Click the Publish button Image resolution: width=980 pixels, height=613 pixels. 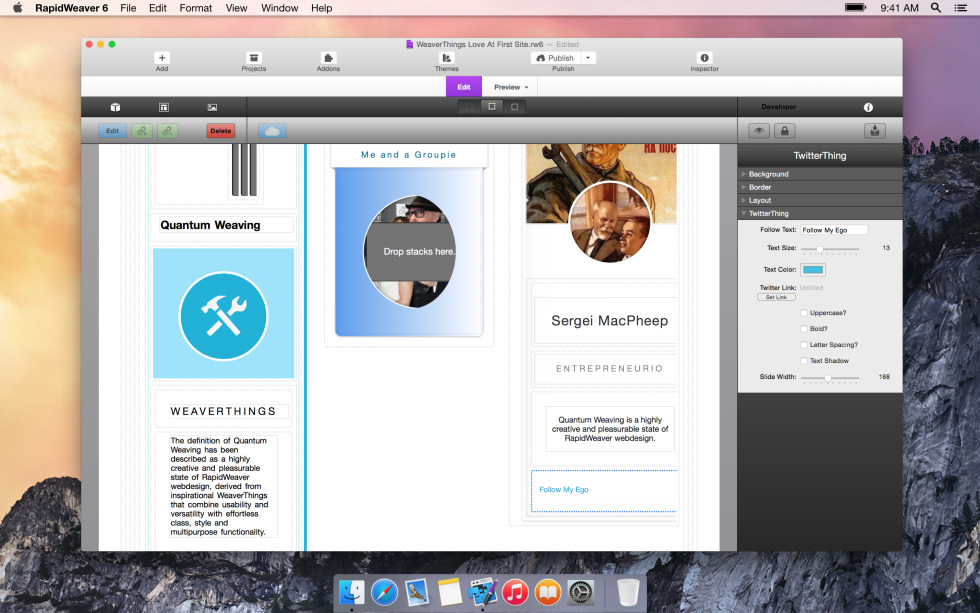556,57
